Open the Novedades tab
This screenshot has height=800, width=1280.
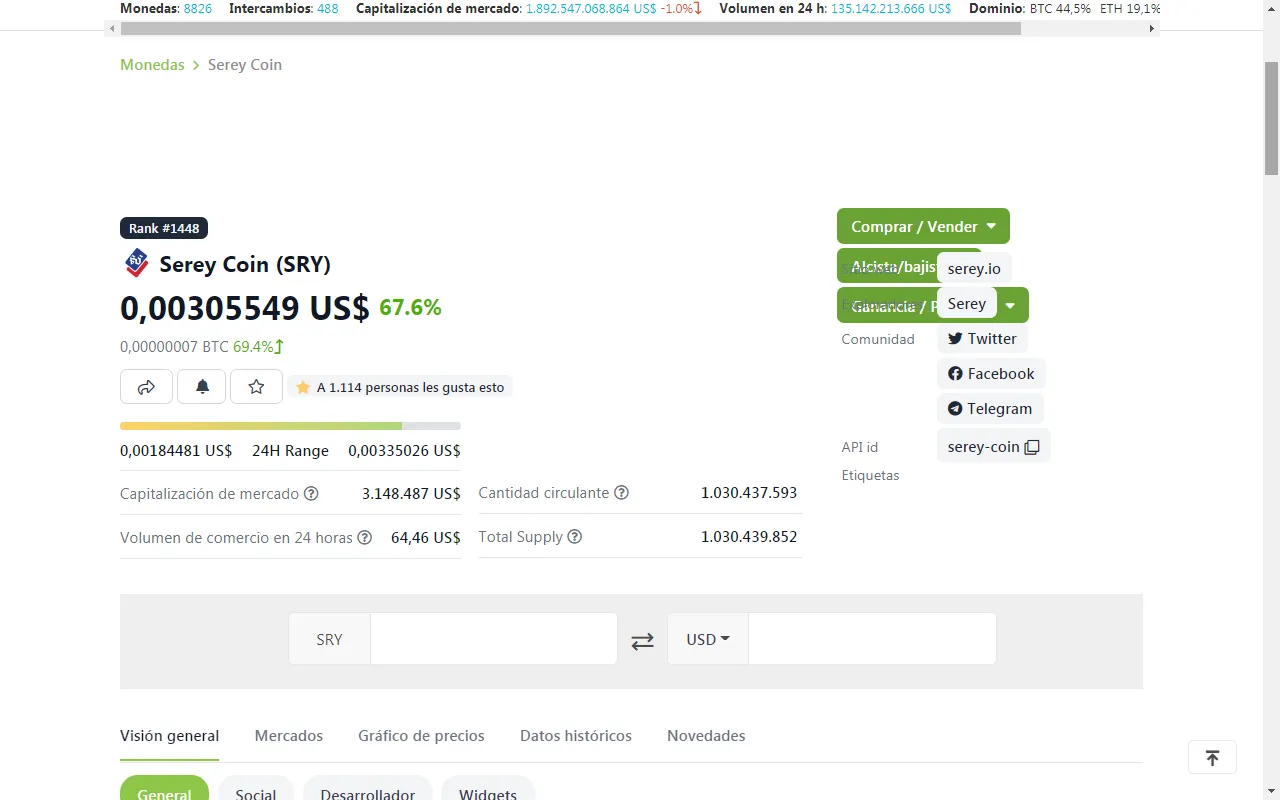point(706,736)
